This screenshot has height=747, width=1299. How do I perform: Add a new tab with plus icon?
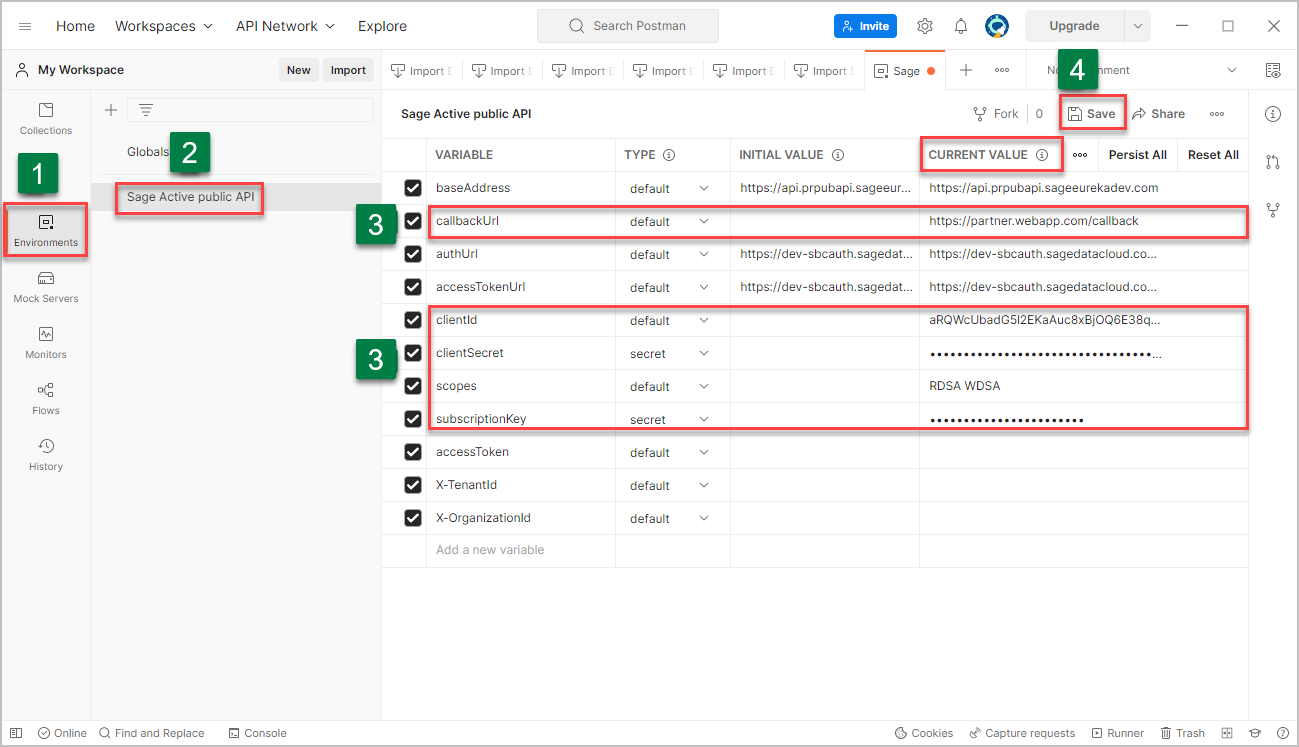966,70
